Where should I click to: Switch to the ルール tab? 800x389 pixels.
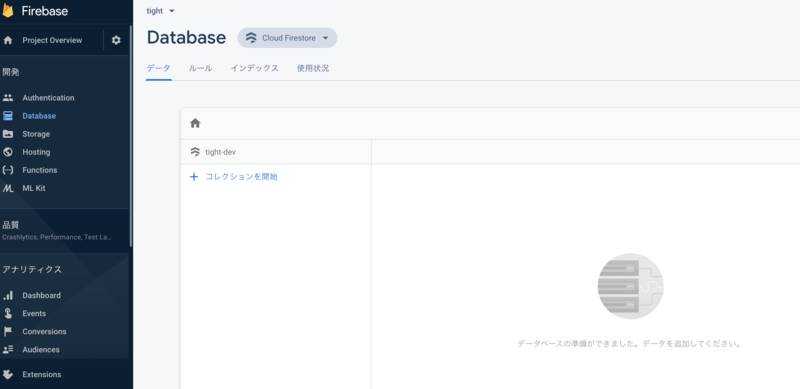coord(200,68)
